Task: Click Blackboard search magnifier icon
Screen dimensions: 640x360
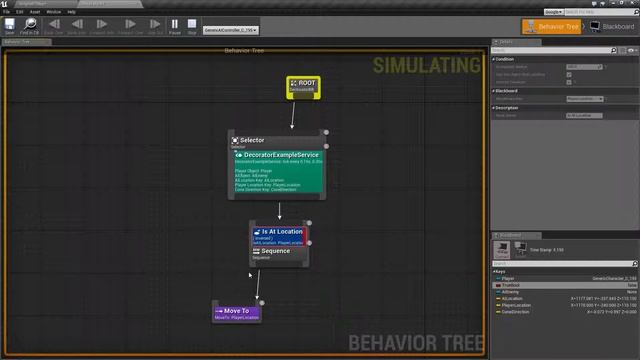Action: [x=635, y=264]
